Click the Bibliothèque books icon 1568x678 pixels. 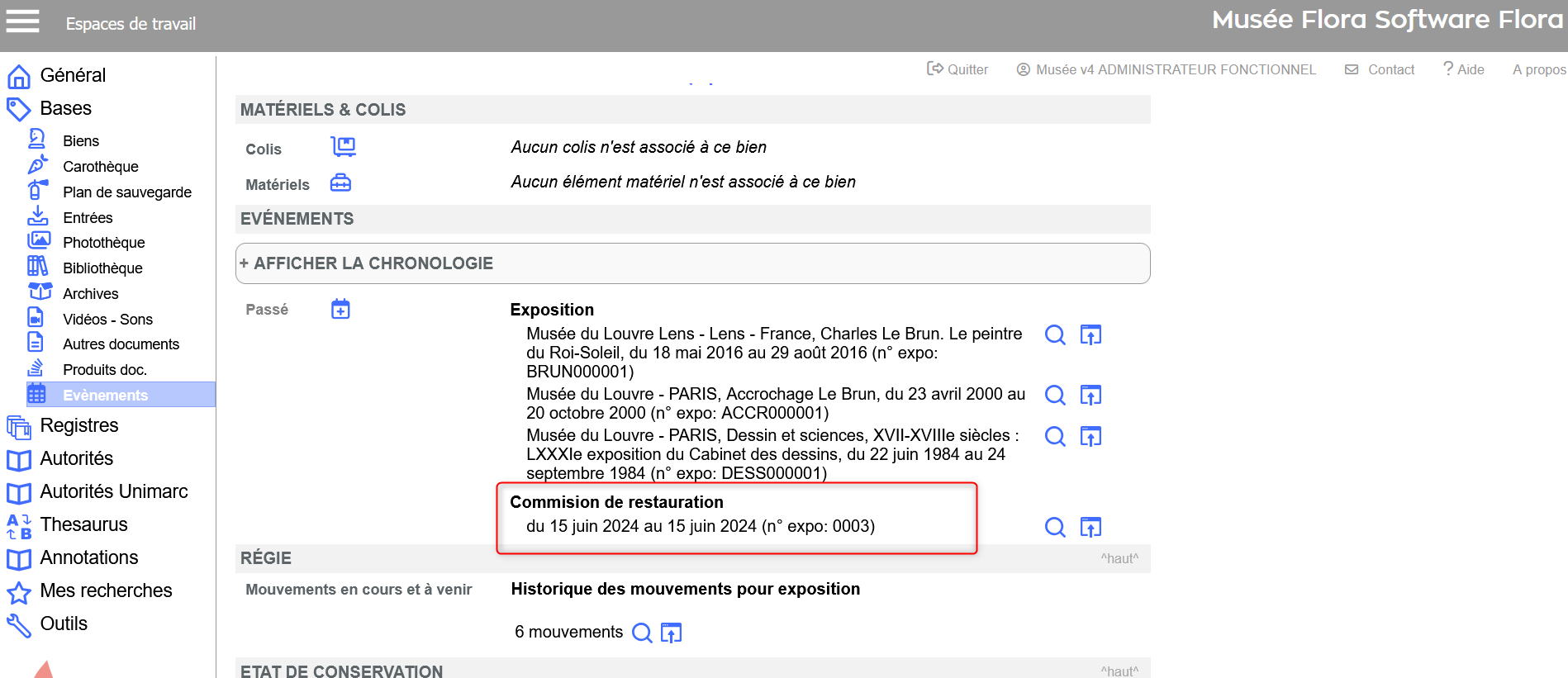click(37, 266)
